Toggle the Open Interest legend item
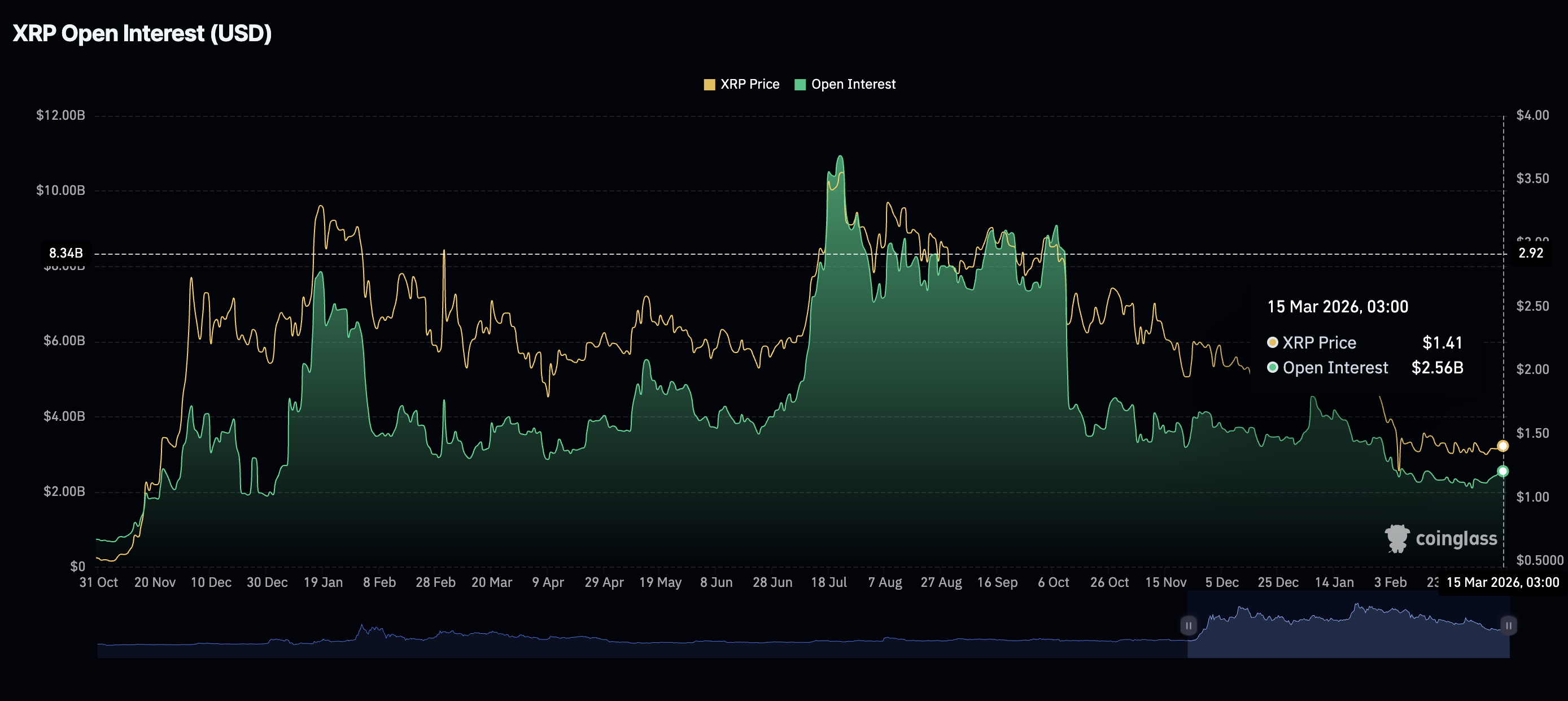This screenshot has width=1568, height=701. coord(852,84)
